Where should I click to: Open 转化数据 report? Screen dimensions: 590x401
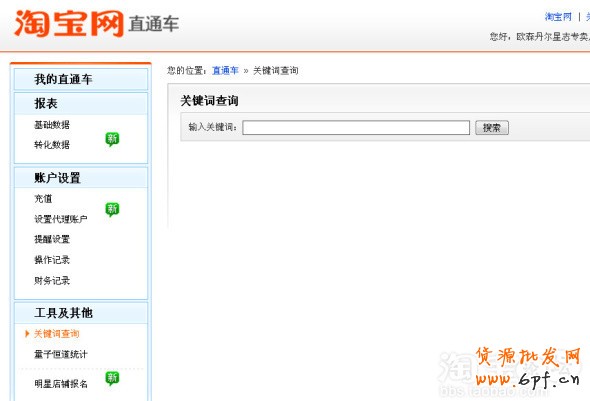coord(52,145)
